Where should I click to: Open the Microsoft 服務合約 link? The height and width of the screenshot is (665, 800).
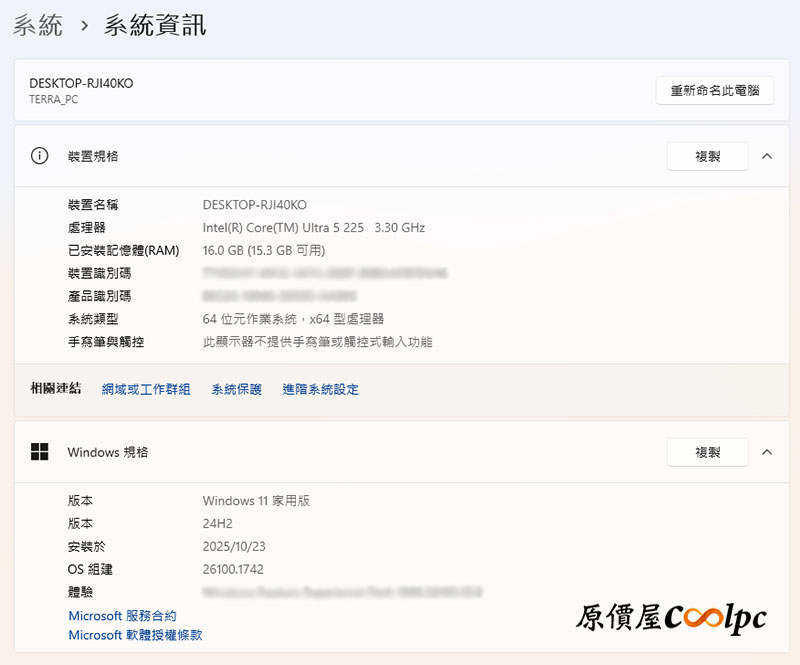122,616
